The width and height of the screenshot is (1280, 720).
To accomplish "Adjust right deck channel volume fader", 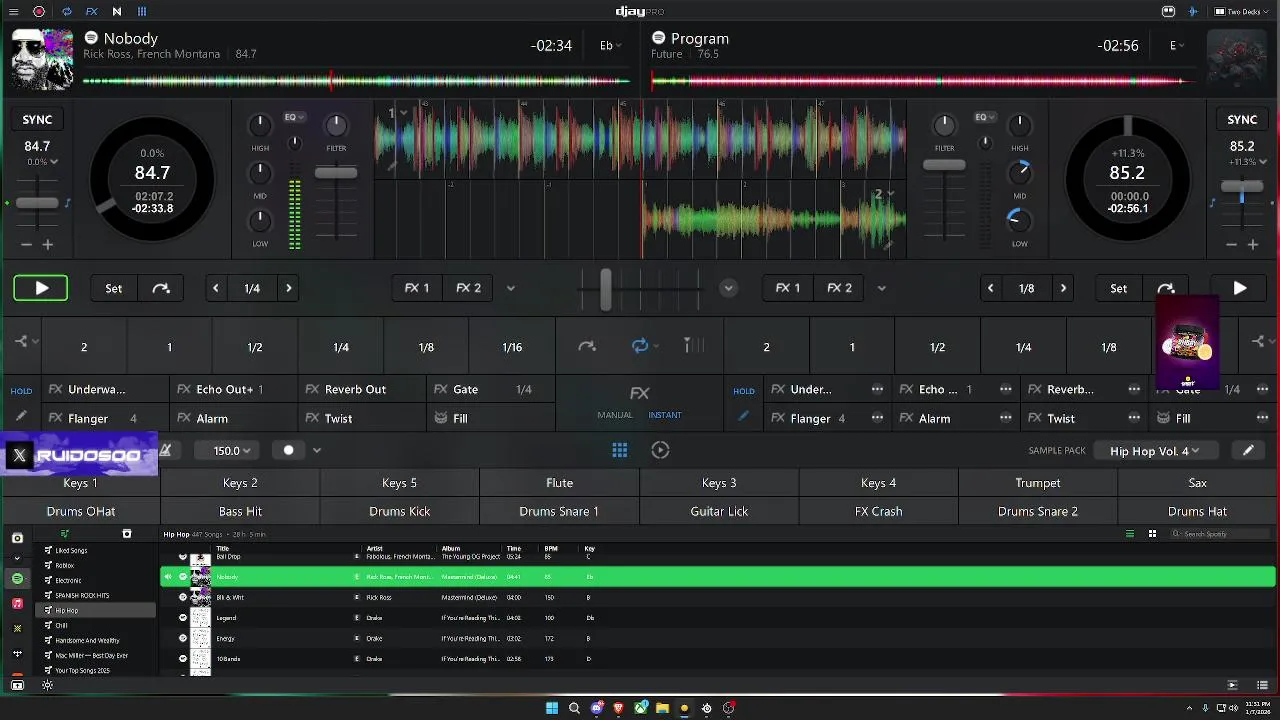I will (x=944, y=164).
